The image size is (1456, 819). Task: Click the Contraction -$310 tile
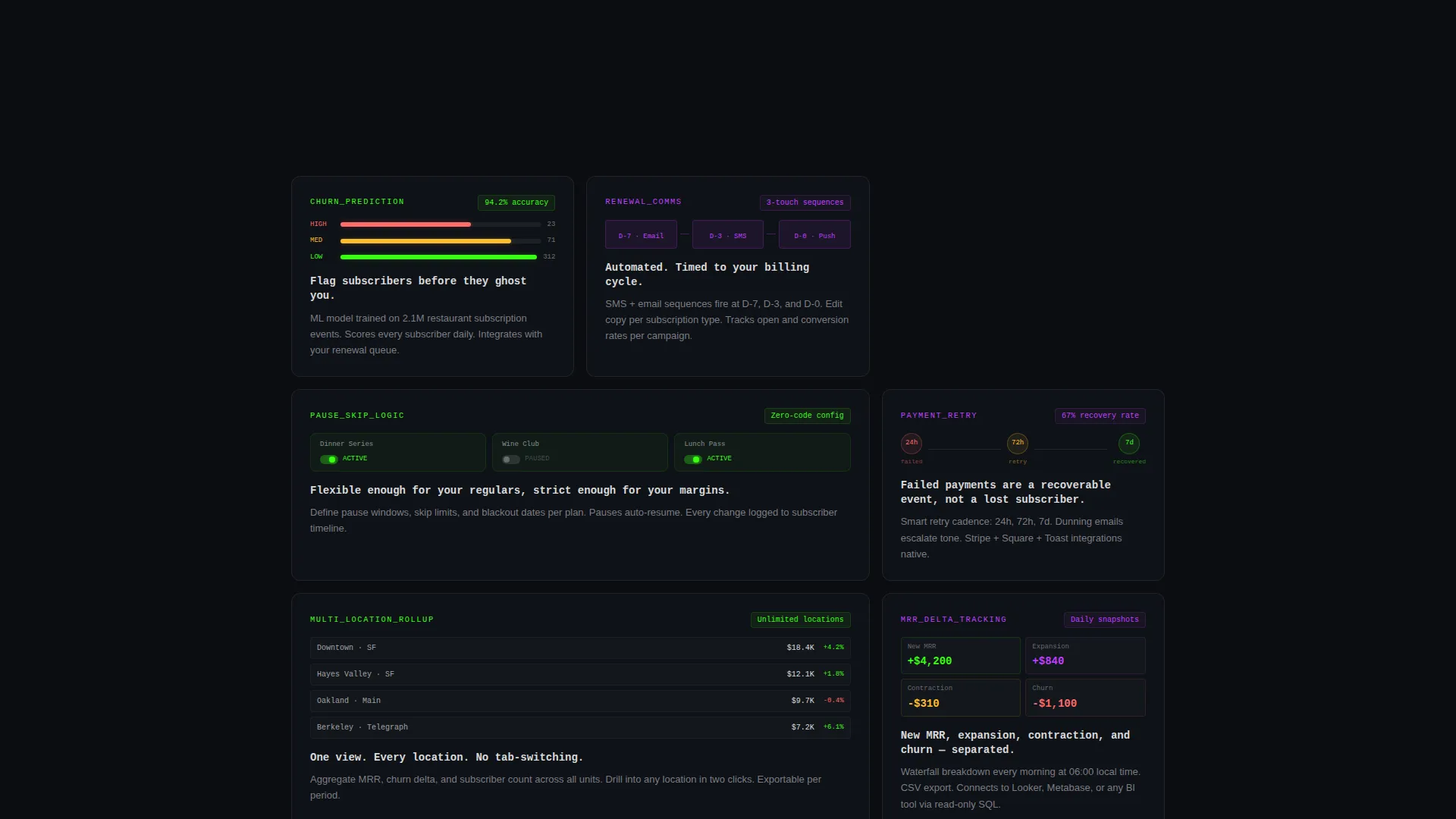[960, 698]
